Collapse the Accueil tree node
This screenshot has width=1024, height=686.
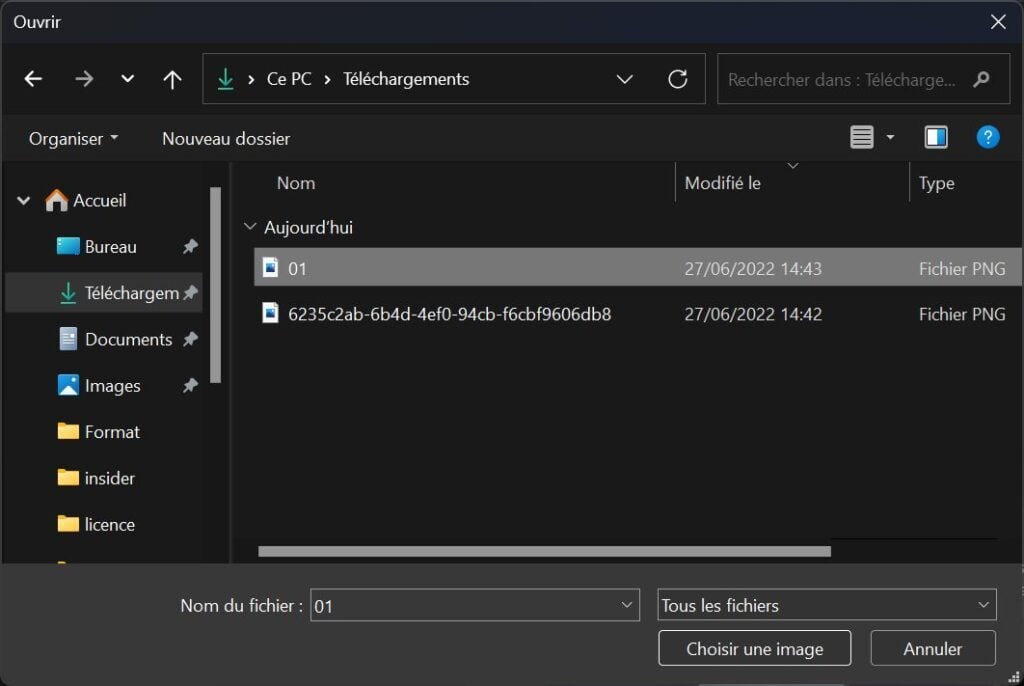click(x=24, y=201)
